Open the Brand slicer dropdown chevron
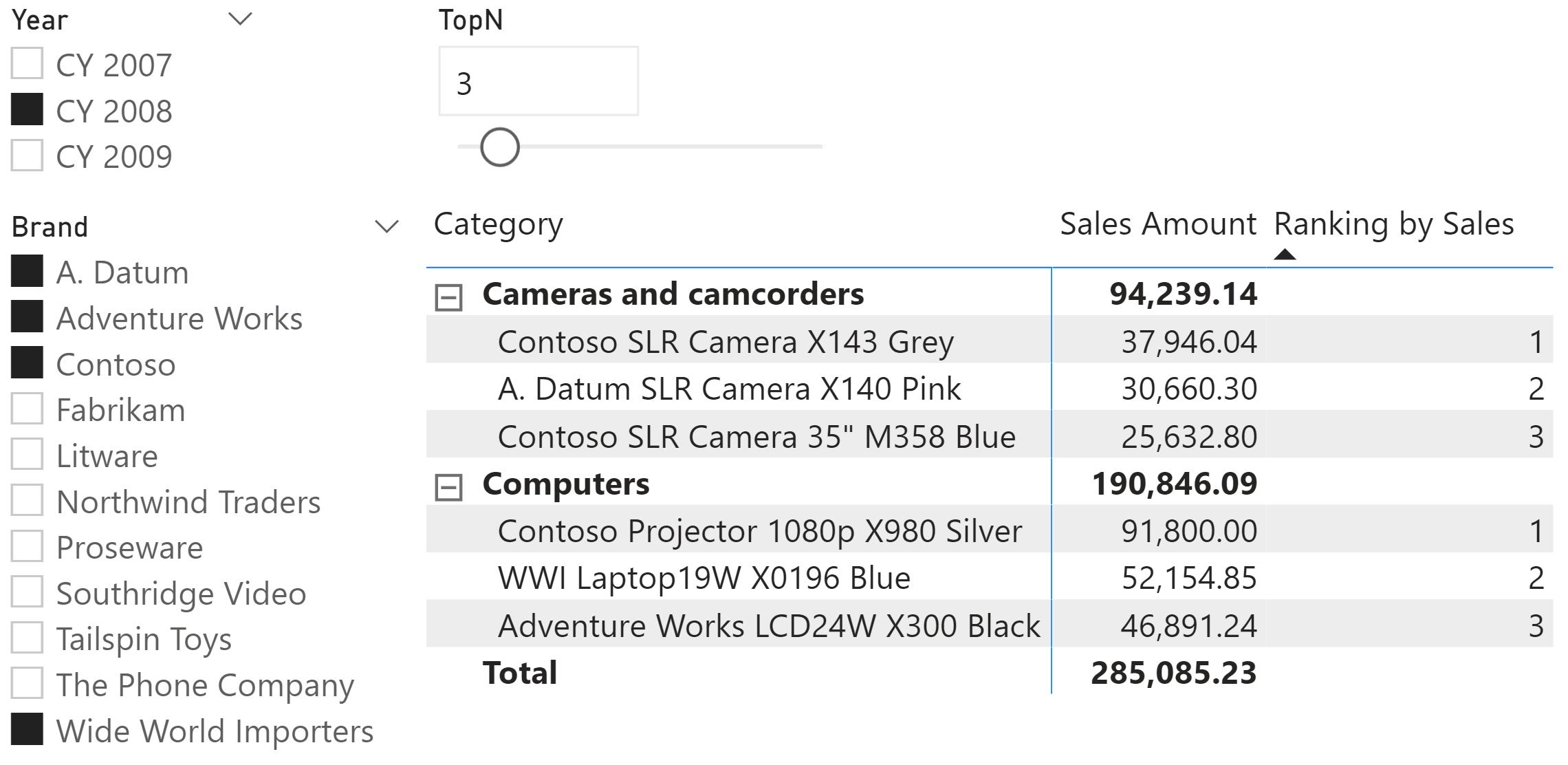The height and width of the screenshot is (765, 1568). (387, 226)
